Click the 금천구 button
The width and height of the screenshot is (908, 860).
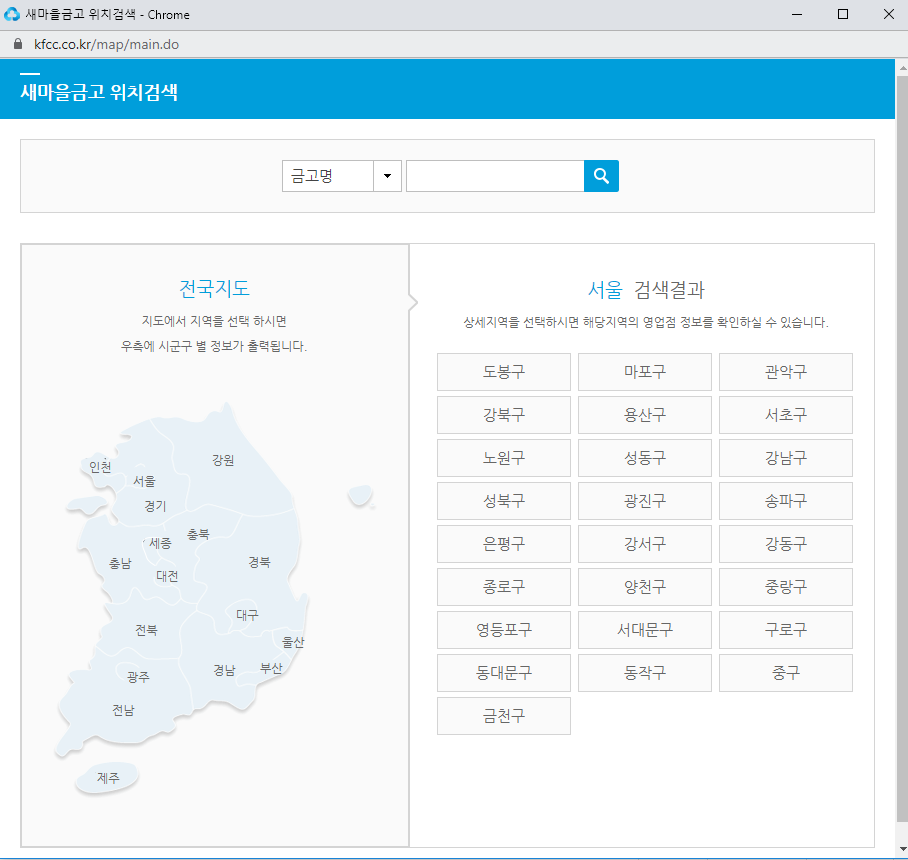(504, 716)
